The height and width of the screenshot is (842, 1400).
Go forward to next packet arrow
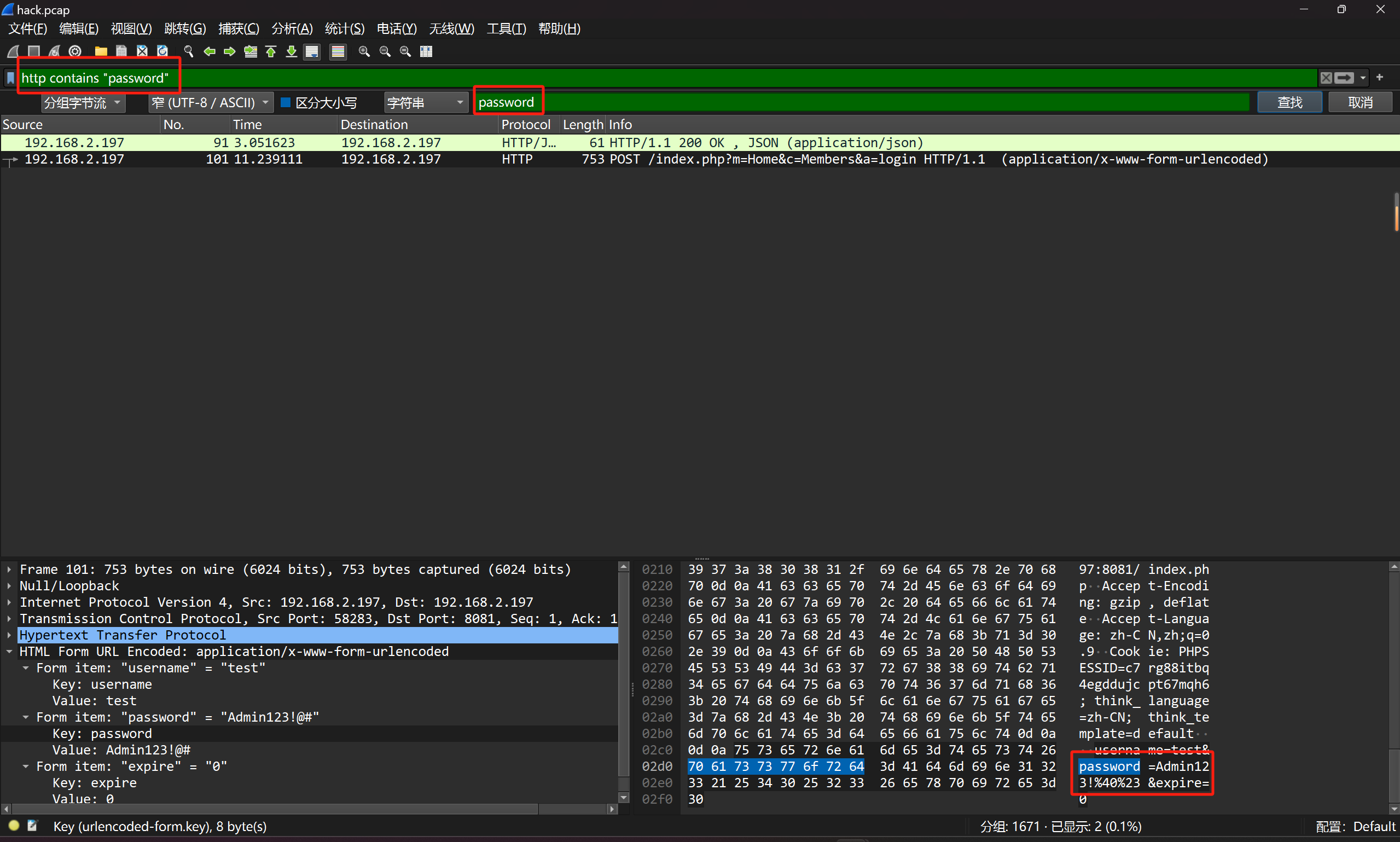pos(230,51)
